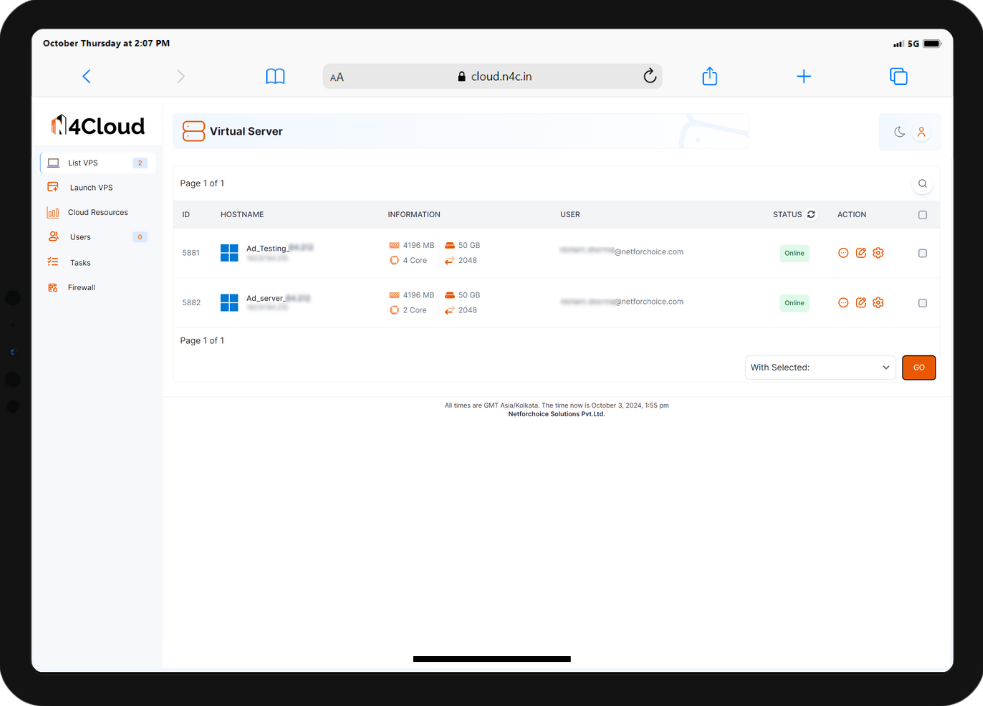983x706 pixels.
Task: Click the first action icon for server 5881
Action: point(843,253)
